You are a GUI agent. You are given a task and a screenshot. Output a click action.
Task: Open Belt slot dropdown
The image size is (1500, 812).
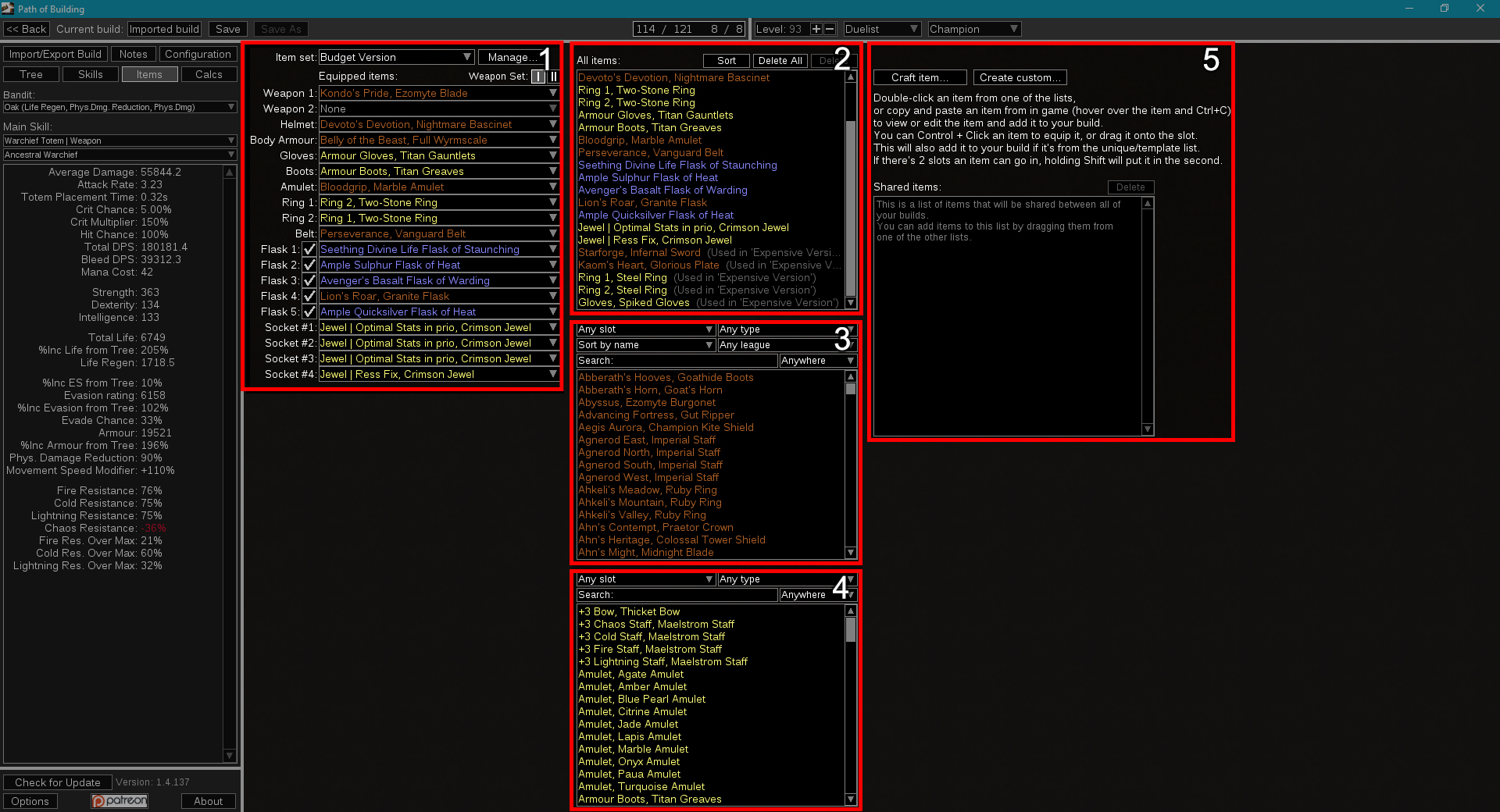[x=439, y=233]
